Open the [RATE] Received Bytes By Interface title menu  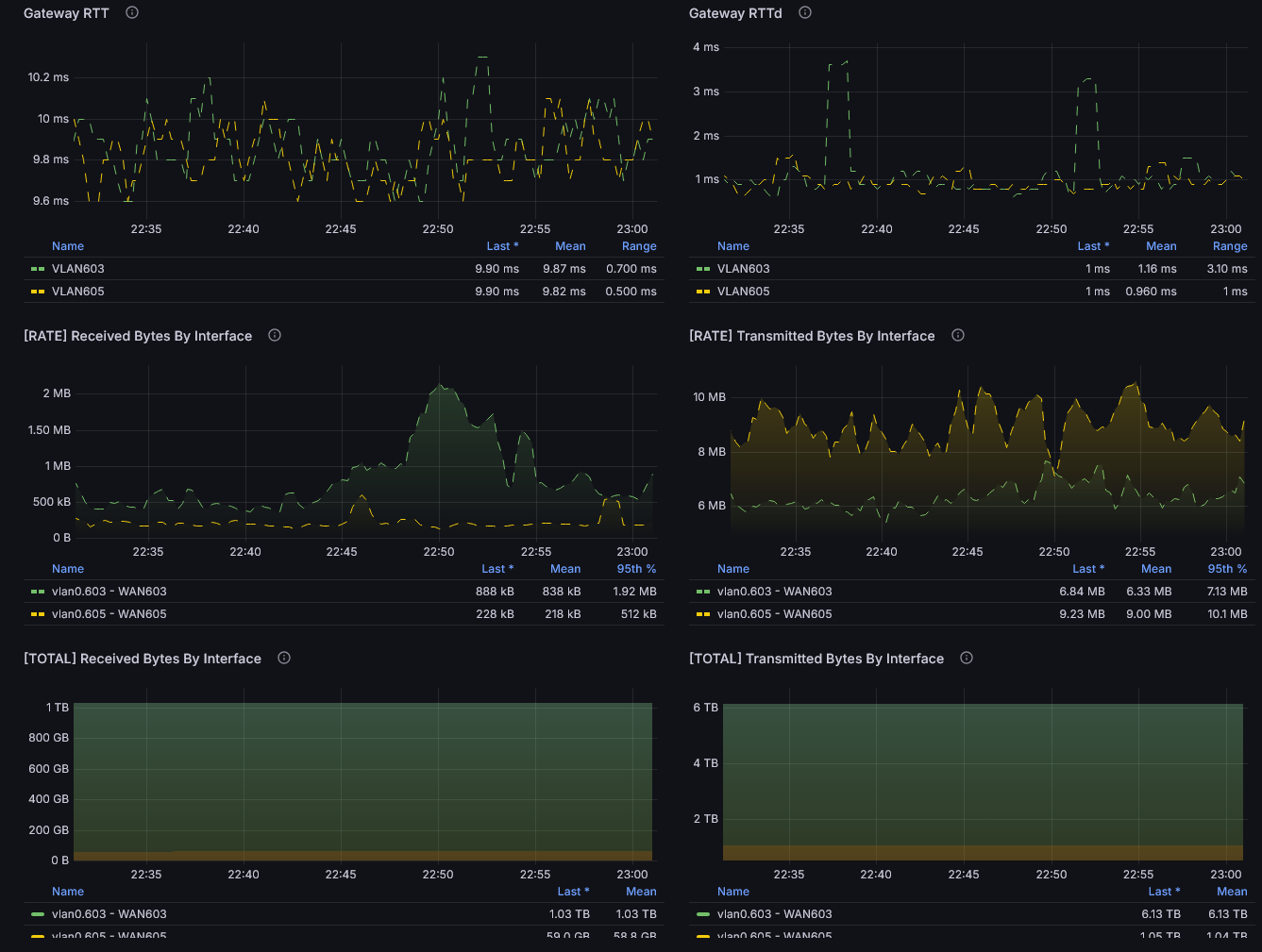click(138, 336)
